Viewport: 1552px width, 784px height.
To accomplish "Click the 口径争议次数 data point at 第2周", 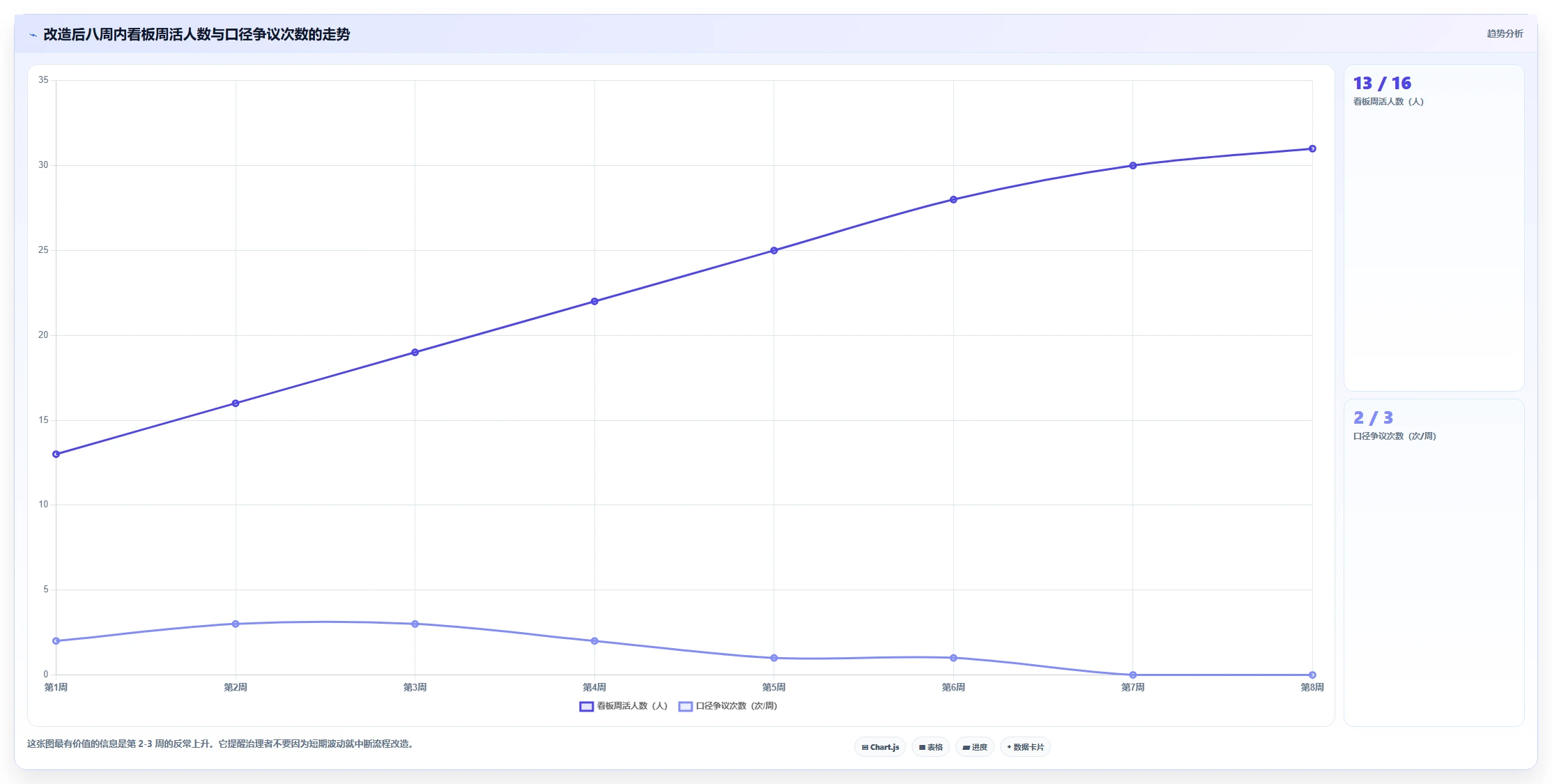I will 236,624.
